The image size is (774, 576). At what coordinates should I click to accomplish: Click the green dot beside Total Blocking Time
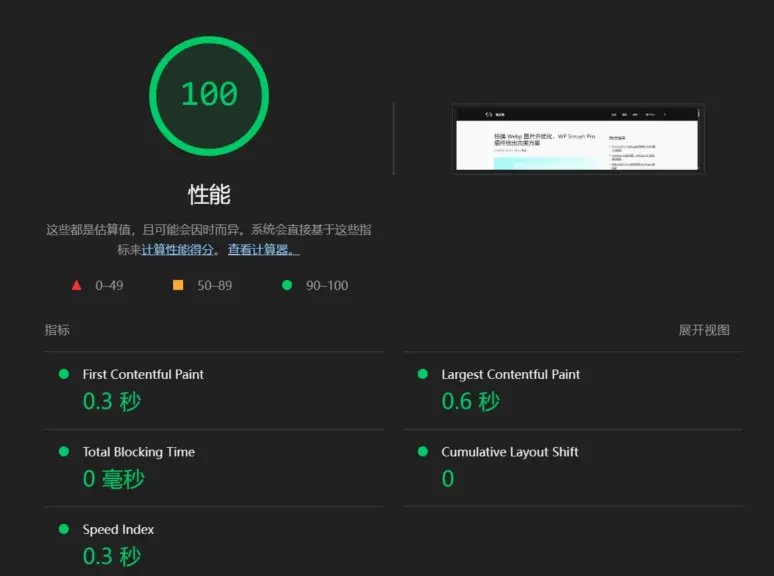pyautogui.click(x=64, y=452)
